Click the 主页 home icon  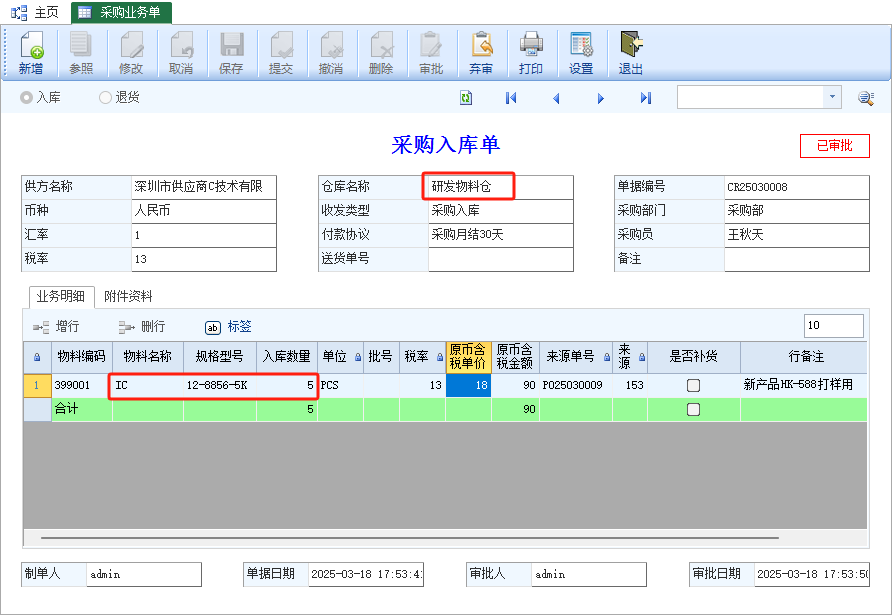[19, 13]
